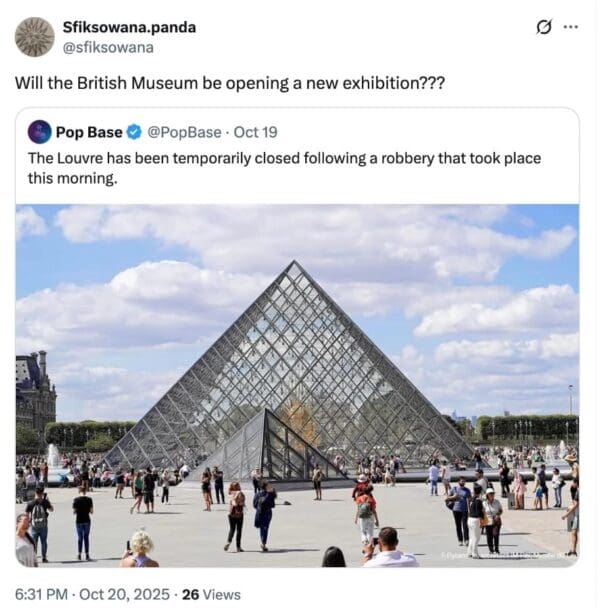600x608 pixels.
Task: Open the @sfiksowana handle link
Action: point(108,48)
